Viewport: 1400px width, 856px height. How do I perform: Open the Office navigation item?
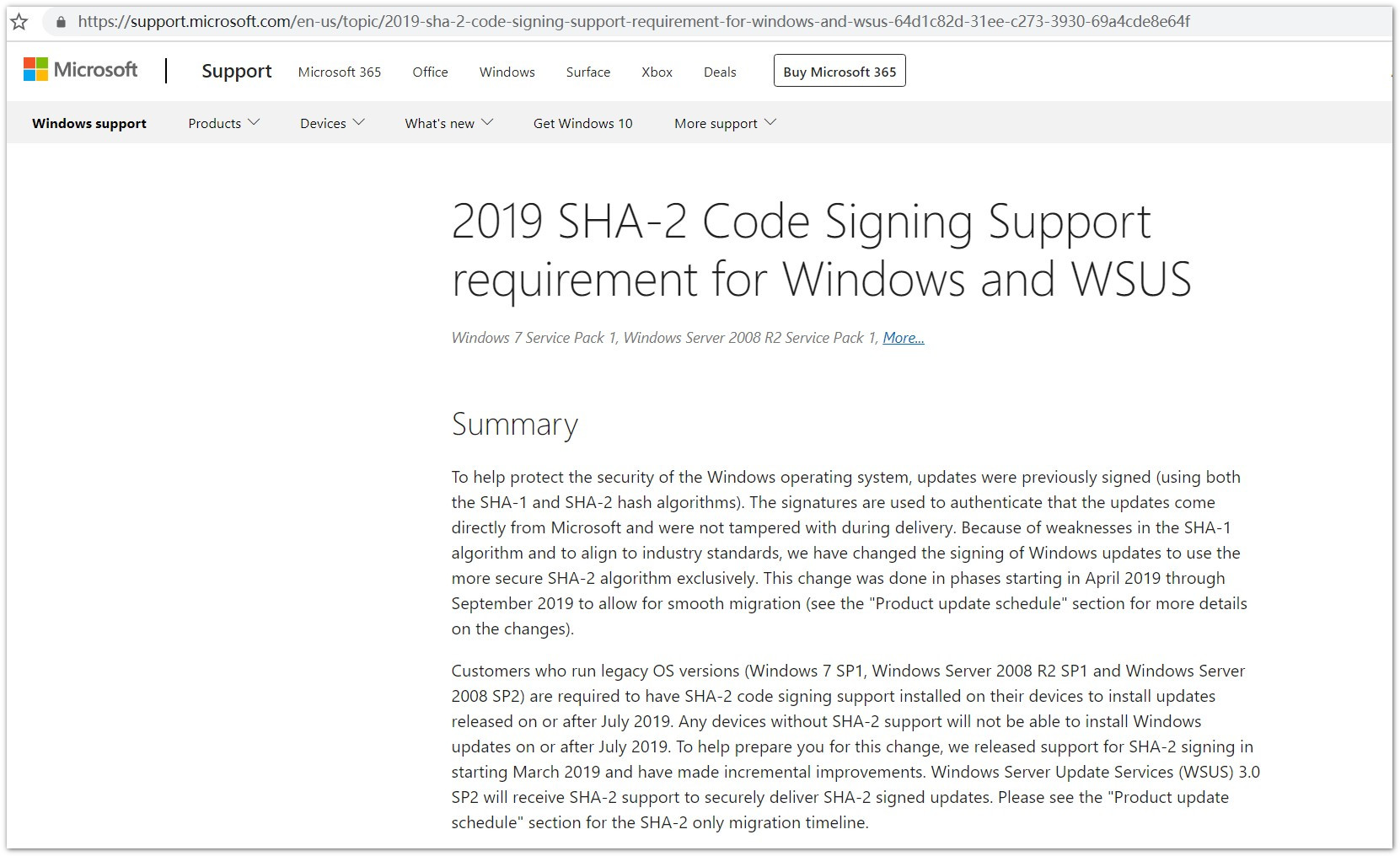coord(430,72)
